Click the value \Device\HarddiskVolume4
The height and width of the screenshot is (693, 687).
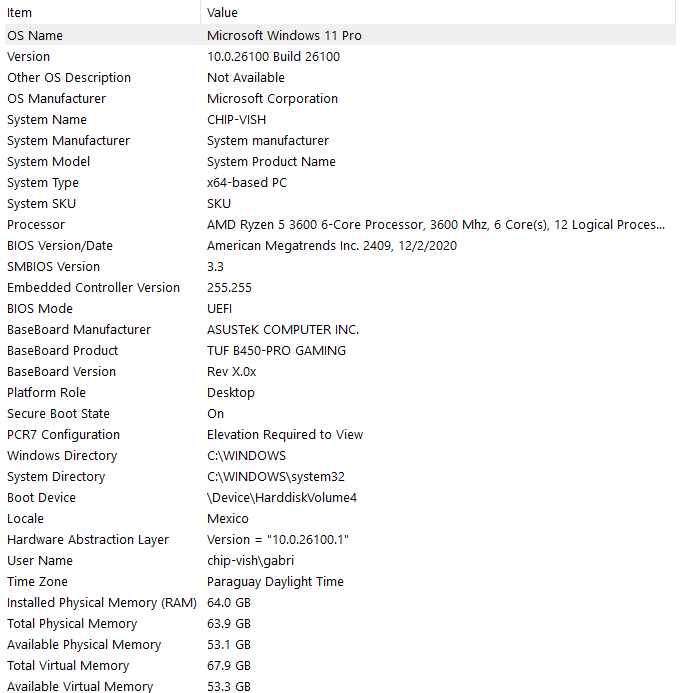click(x=282, y=497)
